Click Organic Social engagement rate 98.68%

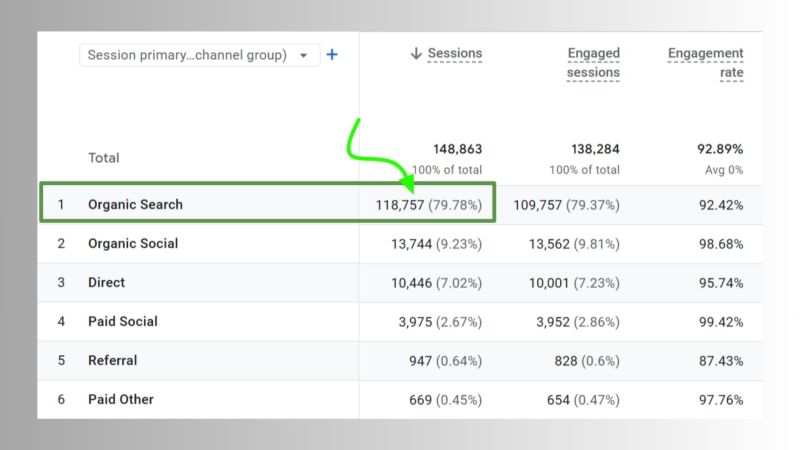(721, 244)
